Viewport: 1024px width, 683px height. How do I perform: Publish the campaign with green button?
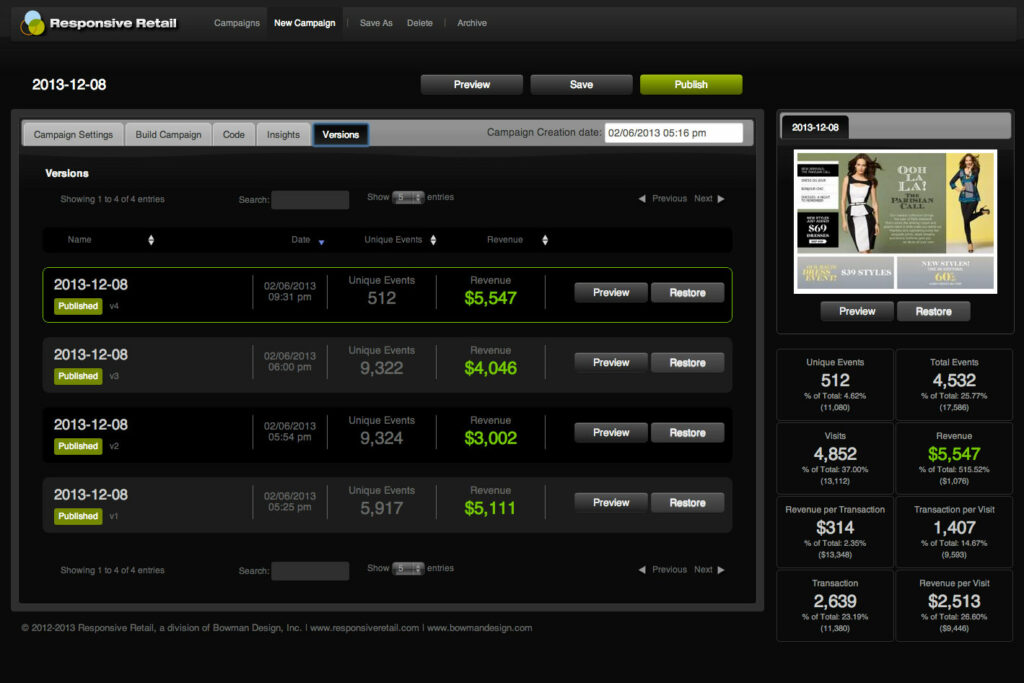691,84
